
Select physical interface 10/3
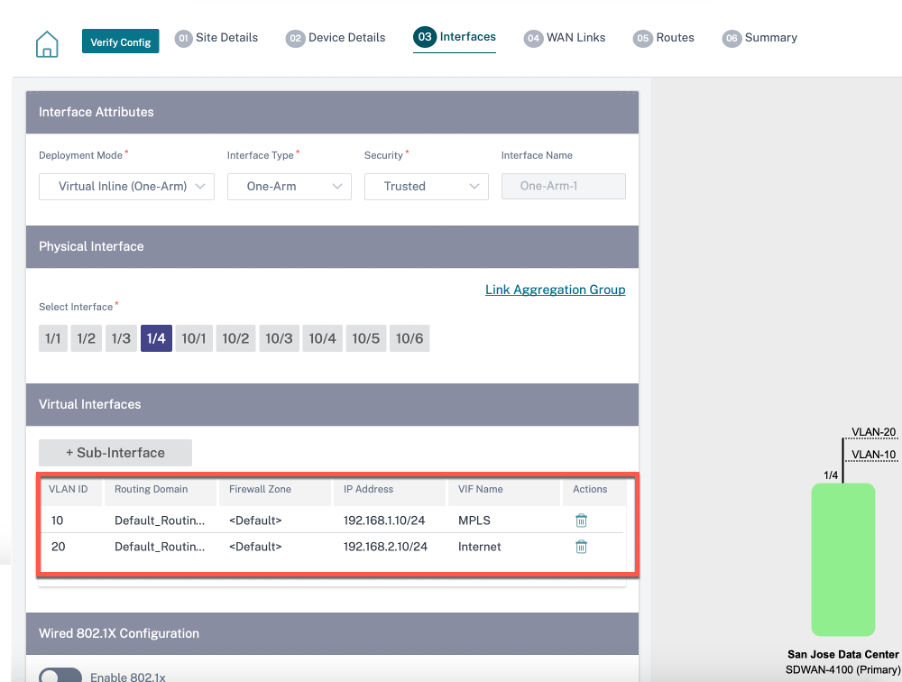[x=279, y=338]
